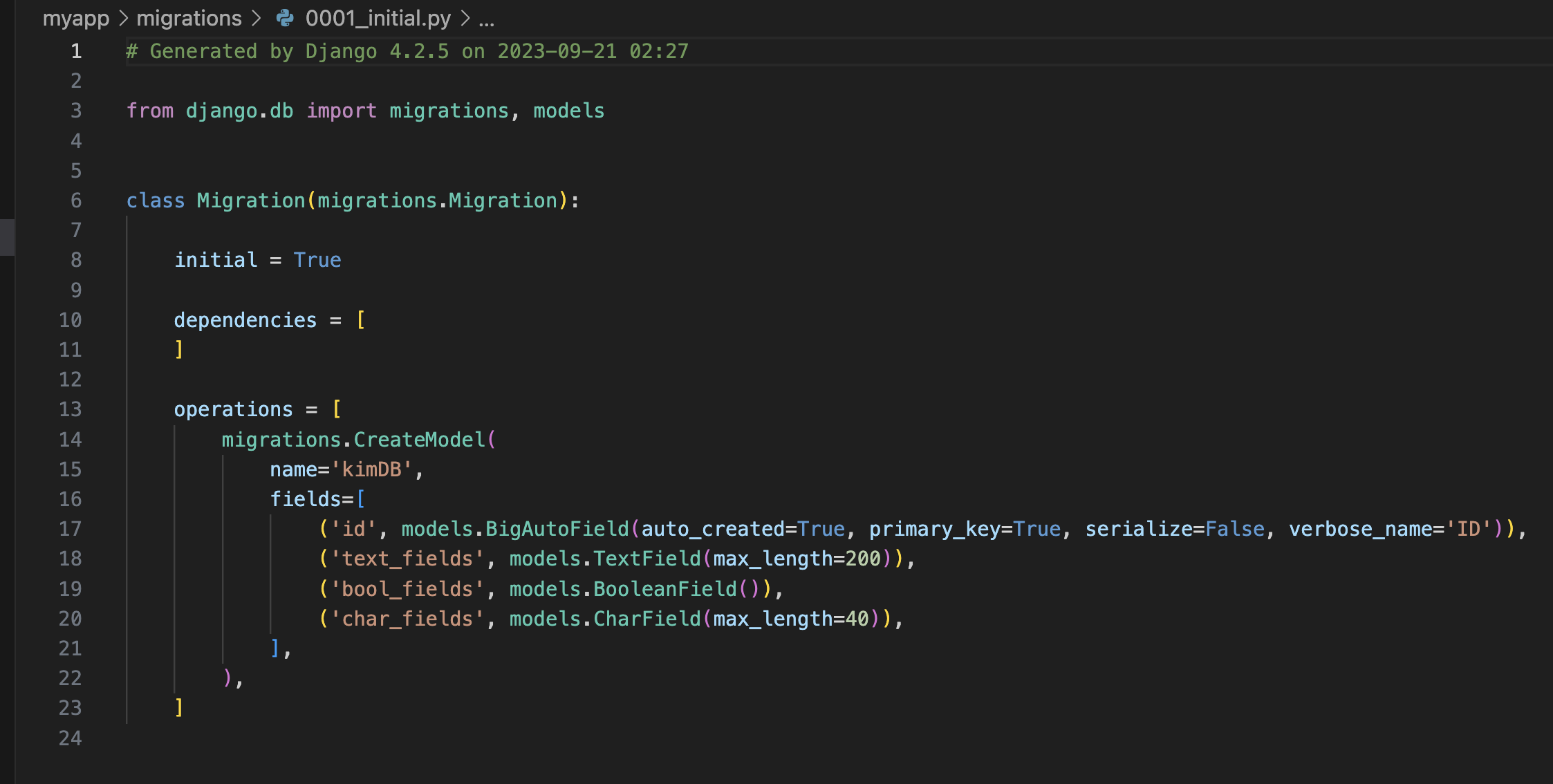
Task: Click 'max_length=200' value
Action: click(x=797, y=559)
